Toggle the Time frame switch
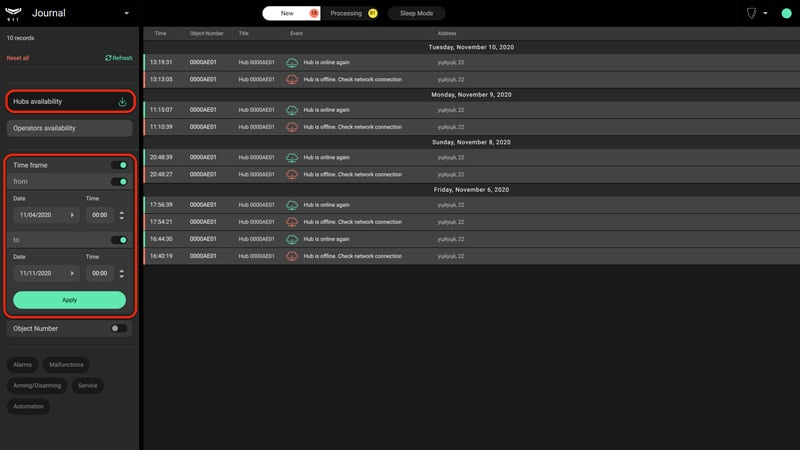The image size is (800, 450). [119, 165]
